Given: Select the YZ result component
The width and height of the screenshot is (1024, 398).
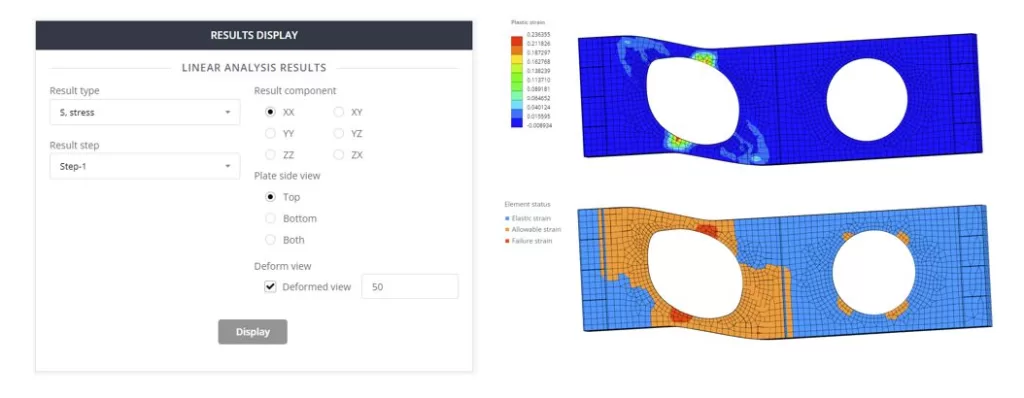Looking at the screenshot, I should pyautogui.click(x=338, y=133).
